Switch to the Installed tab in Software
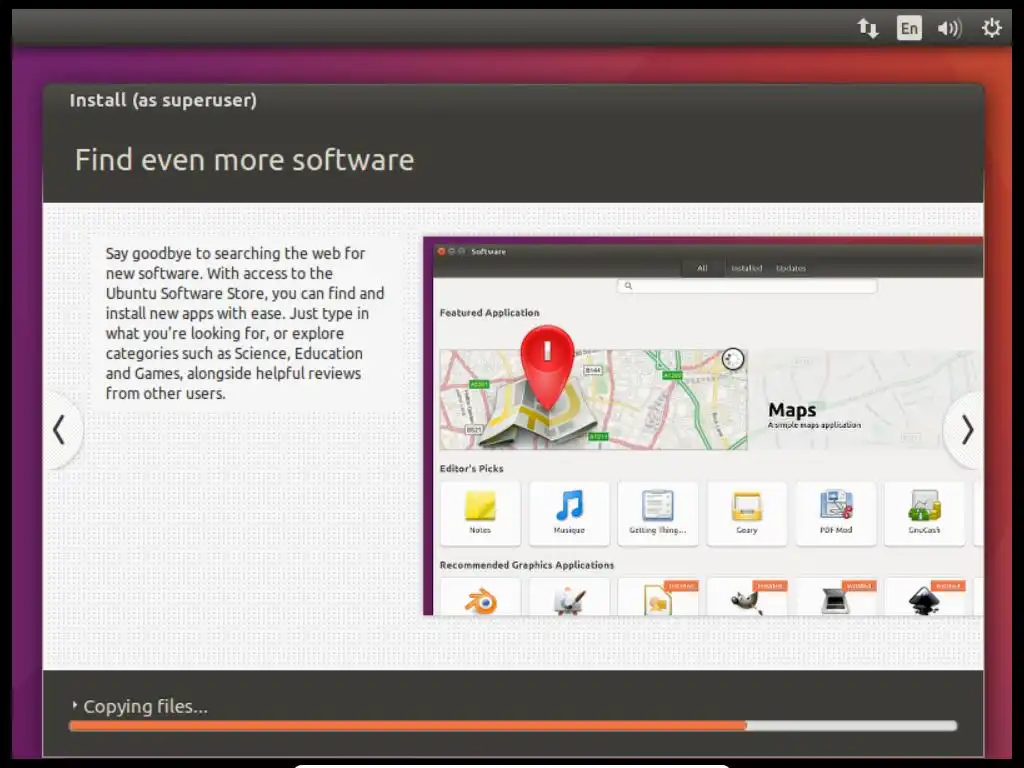 click(746, 268)
